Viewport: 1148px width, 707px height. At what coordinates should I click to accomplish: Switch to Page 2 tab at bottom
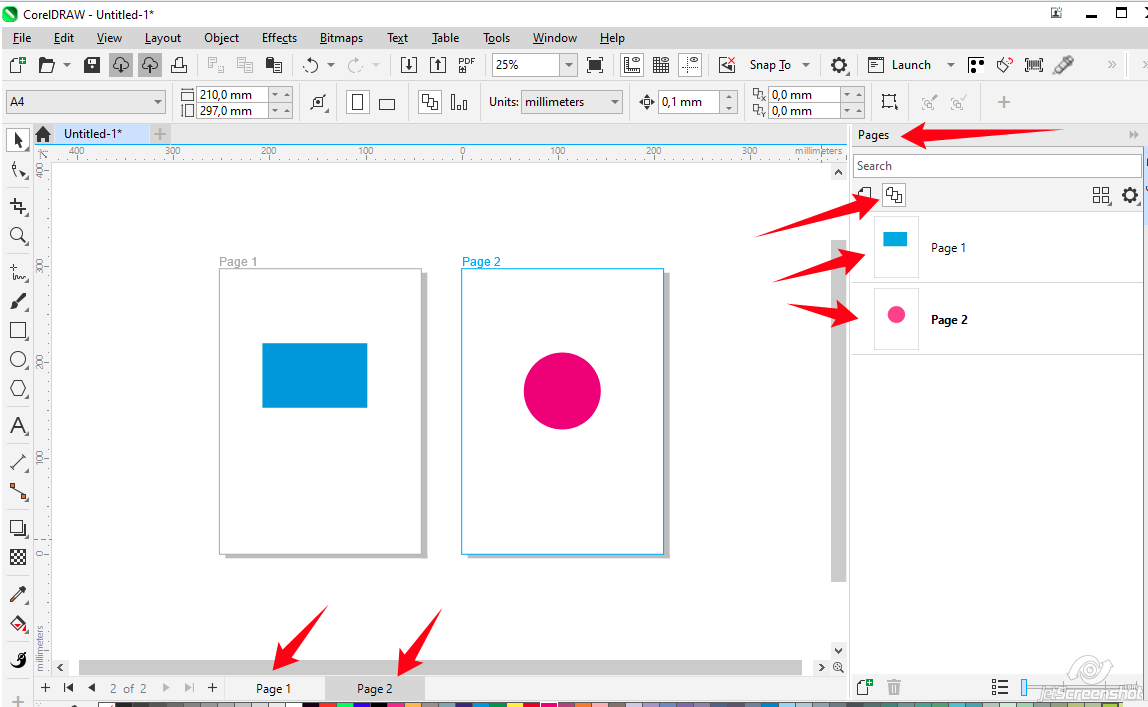tap(375, 689)
